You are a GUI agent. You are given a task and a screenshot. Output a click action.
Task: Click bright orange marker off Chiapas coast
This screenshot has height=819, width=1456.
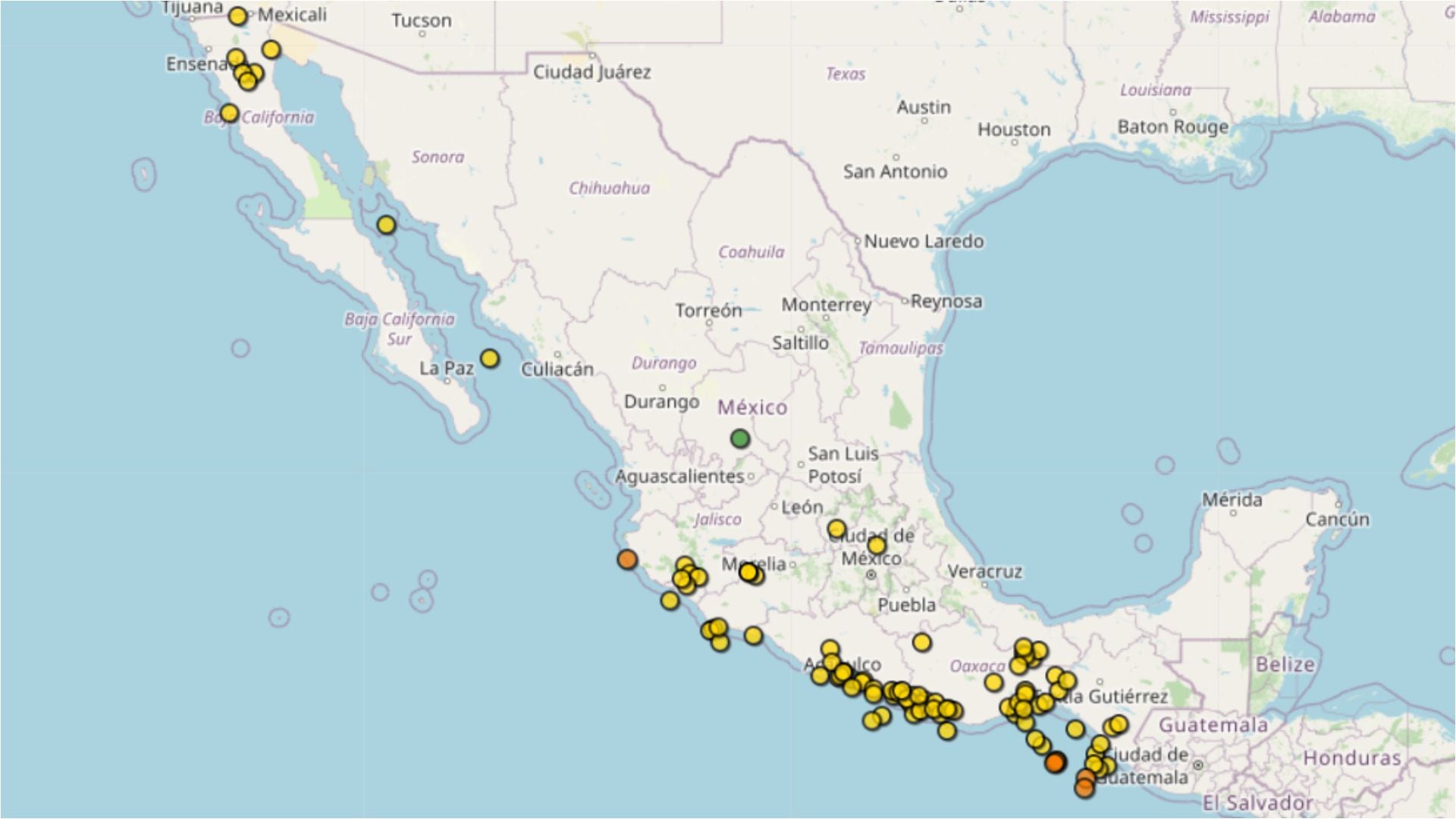[1055, 762]
